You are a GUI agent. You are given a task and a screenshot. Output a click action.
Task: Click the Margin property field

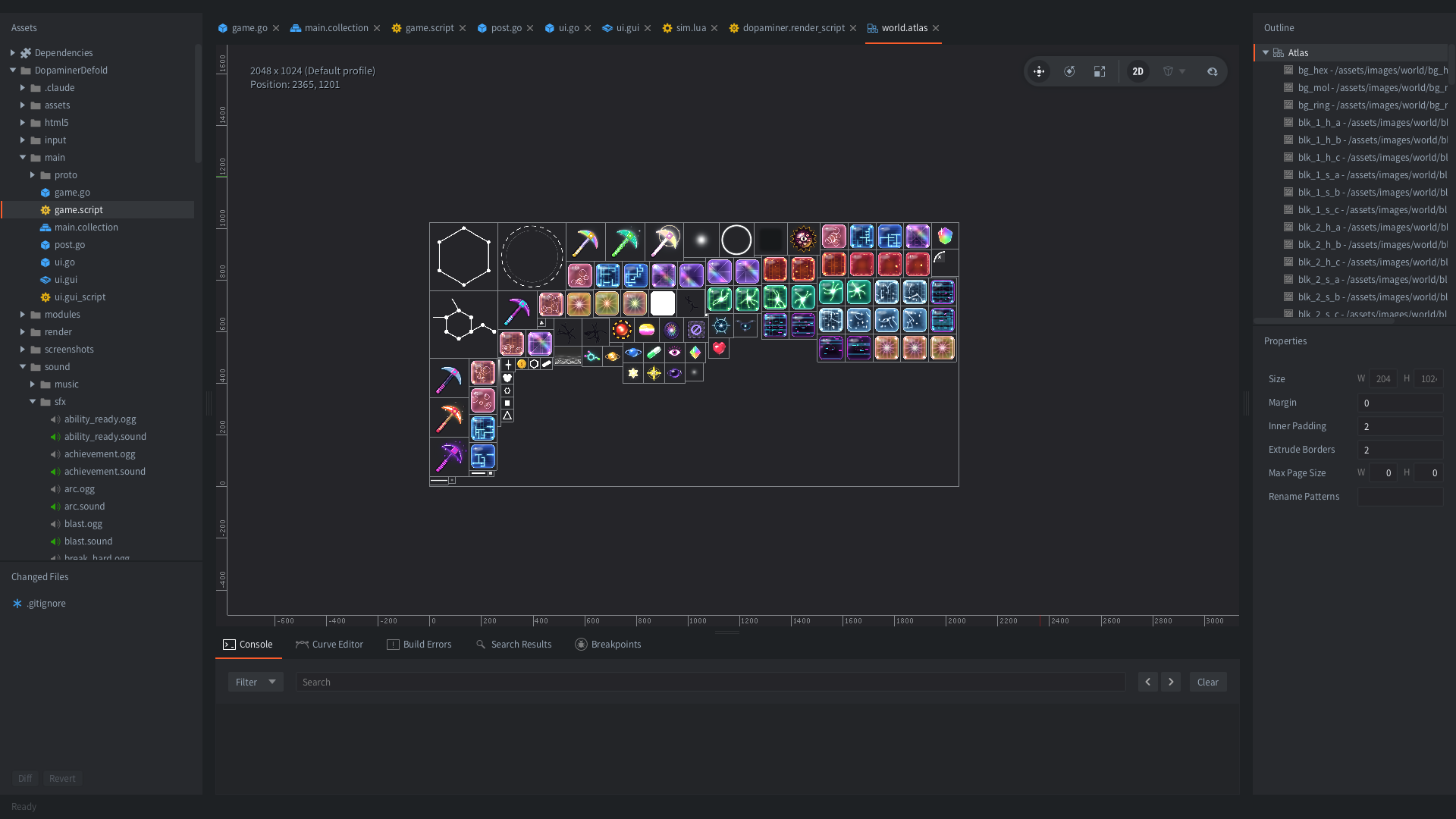(1400, 403)
